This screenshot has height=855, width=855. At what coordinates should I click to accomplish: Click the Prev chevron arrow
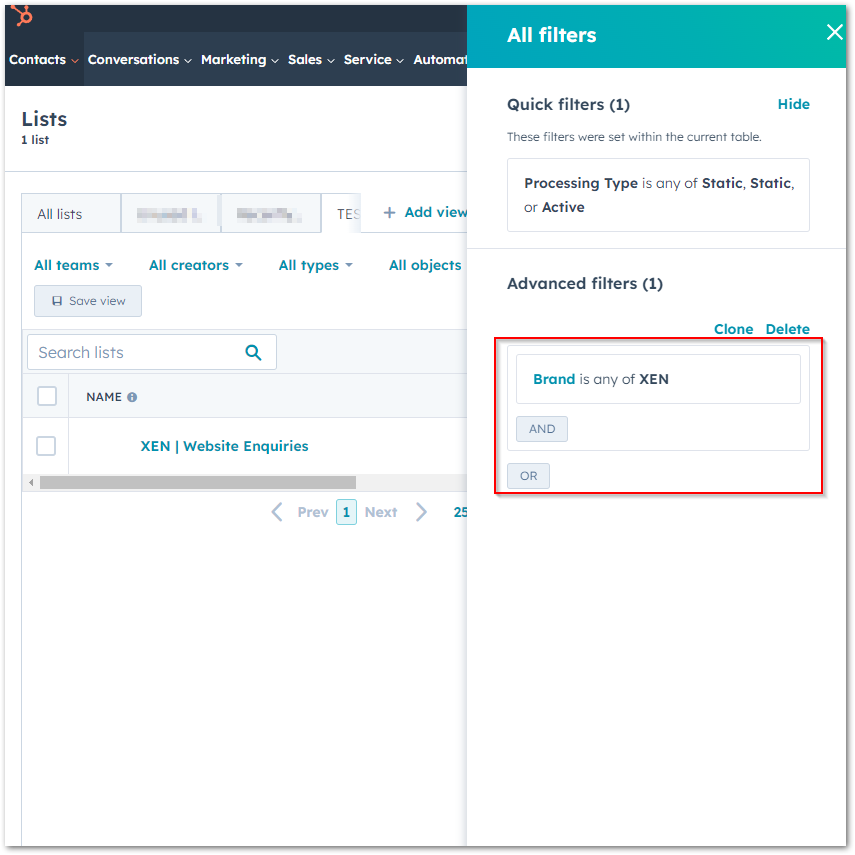[x=277, y=511]
